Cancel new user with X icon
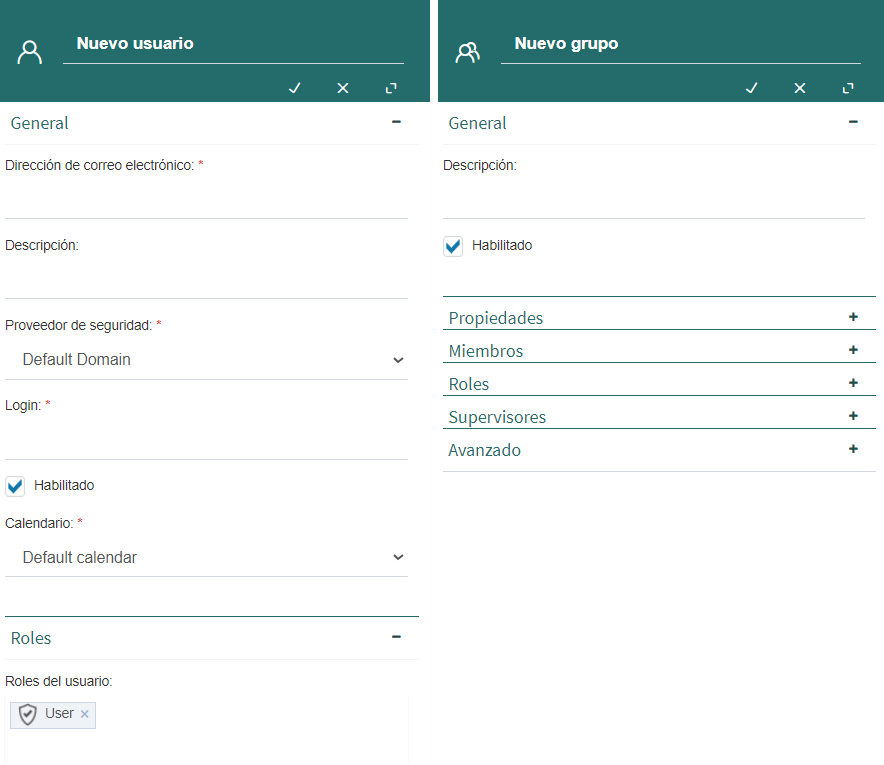Image resolution: width=884 pixels, height=765 pixels. pyautogui.click(x=343, y=88)
